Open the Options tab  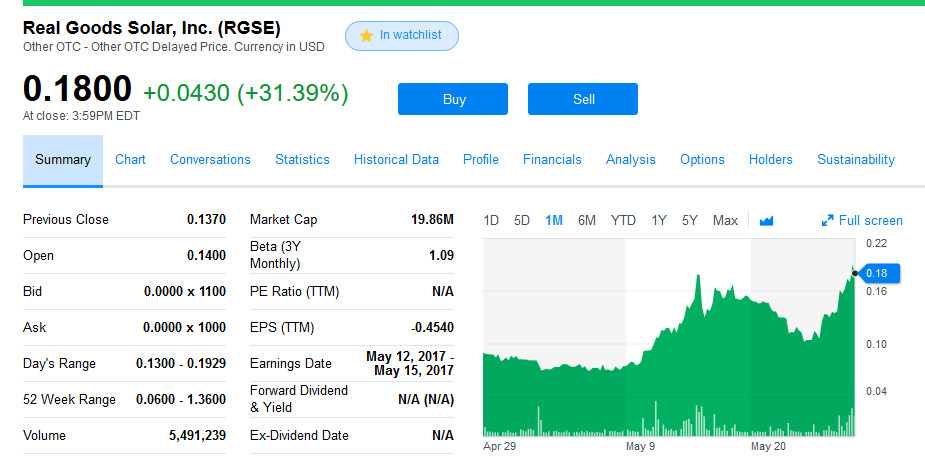click(x=702, y=160)
